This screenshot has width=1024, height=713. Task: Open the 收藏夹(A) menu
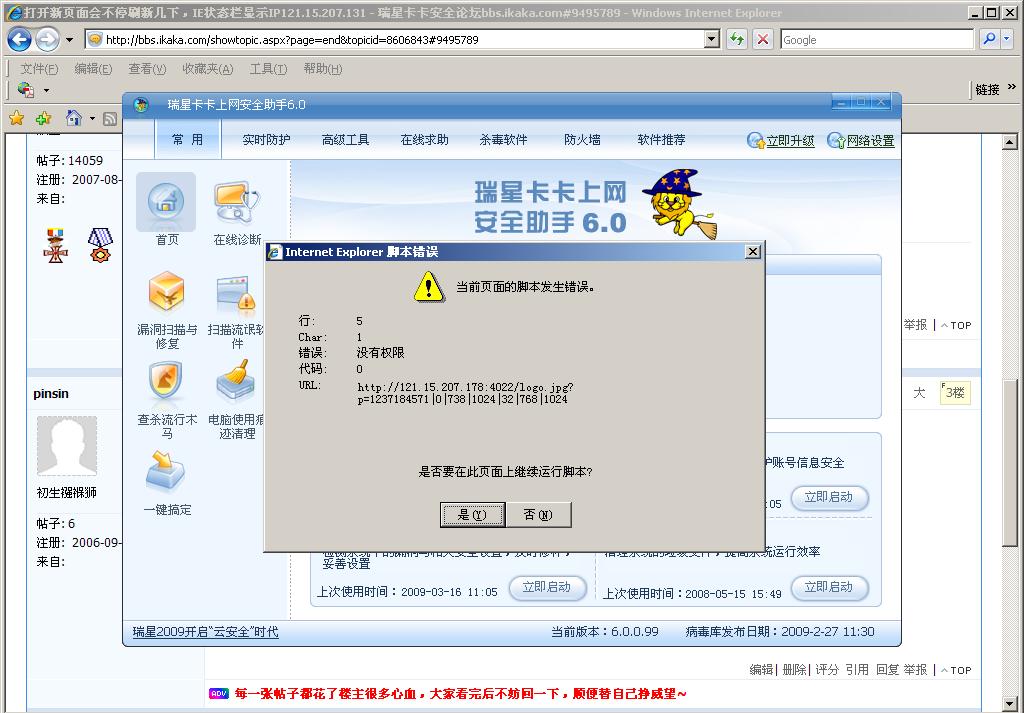(208, 69)
